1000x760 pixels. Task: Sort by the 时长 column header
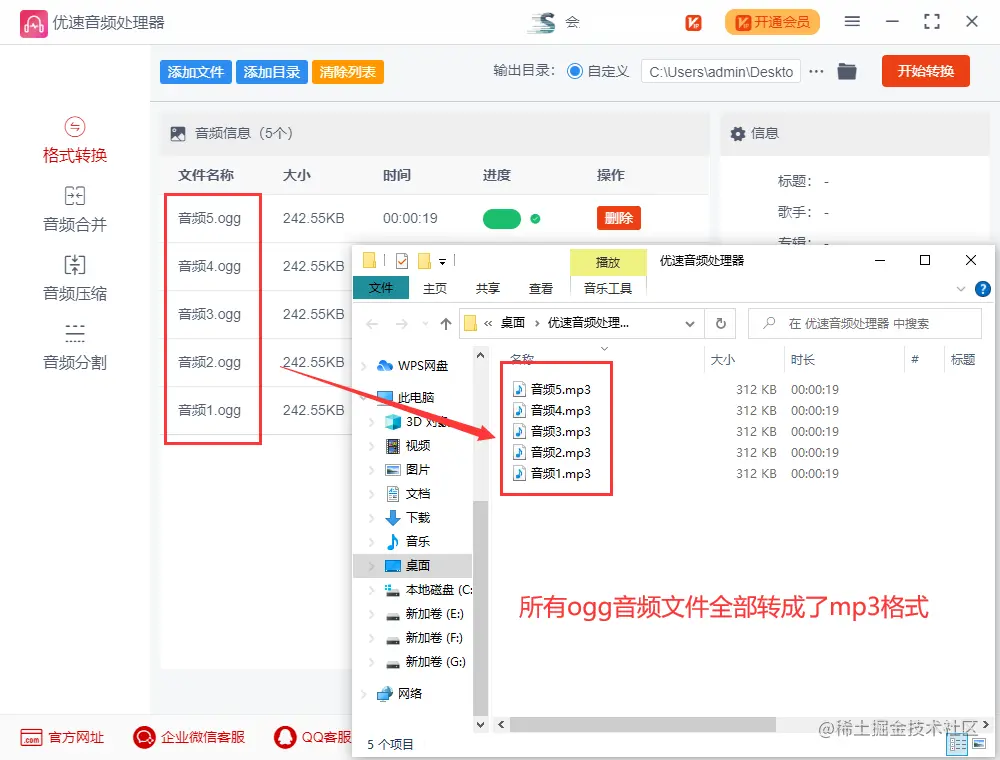[802, 360]
